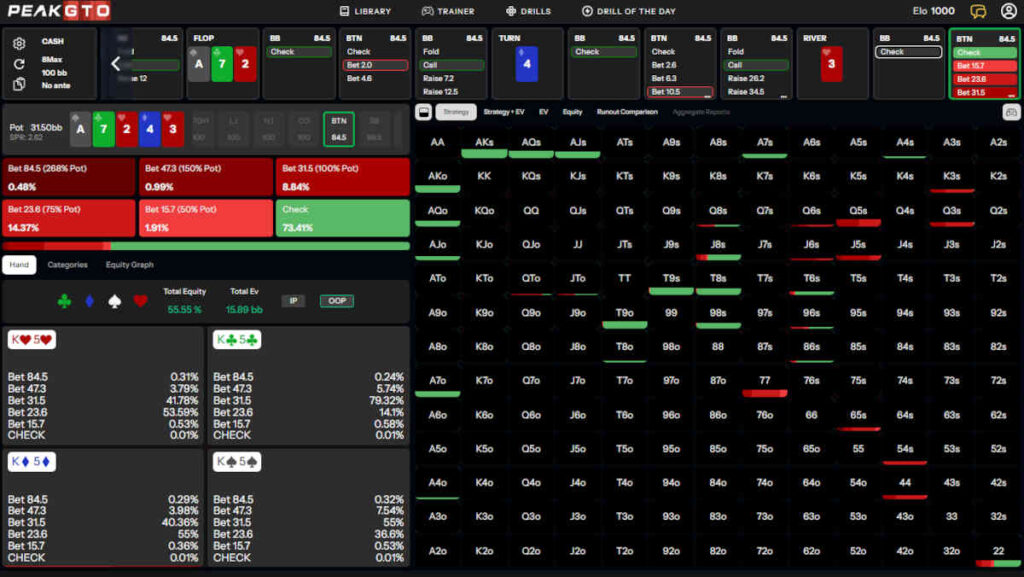The height and width of the screenshot is (577, 1024).
Task: Click the blue 4 card beside Pot info
Action: (150, 129)
